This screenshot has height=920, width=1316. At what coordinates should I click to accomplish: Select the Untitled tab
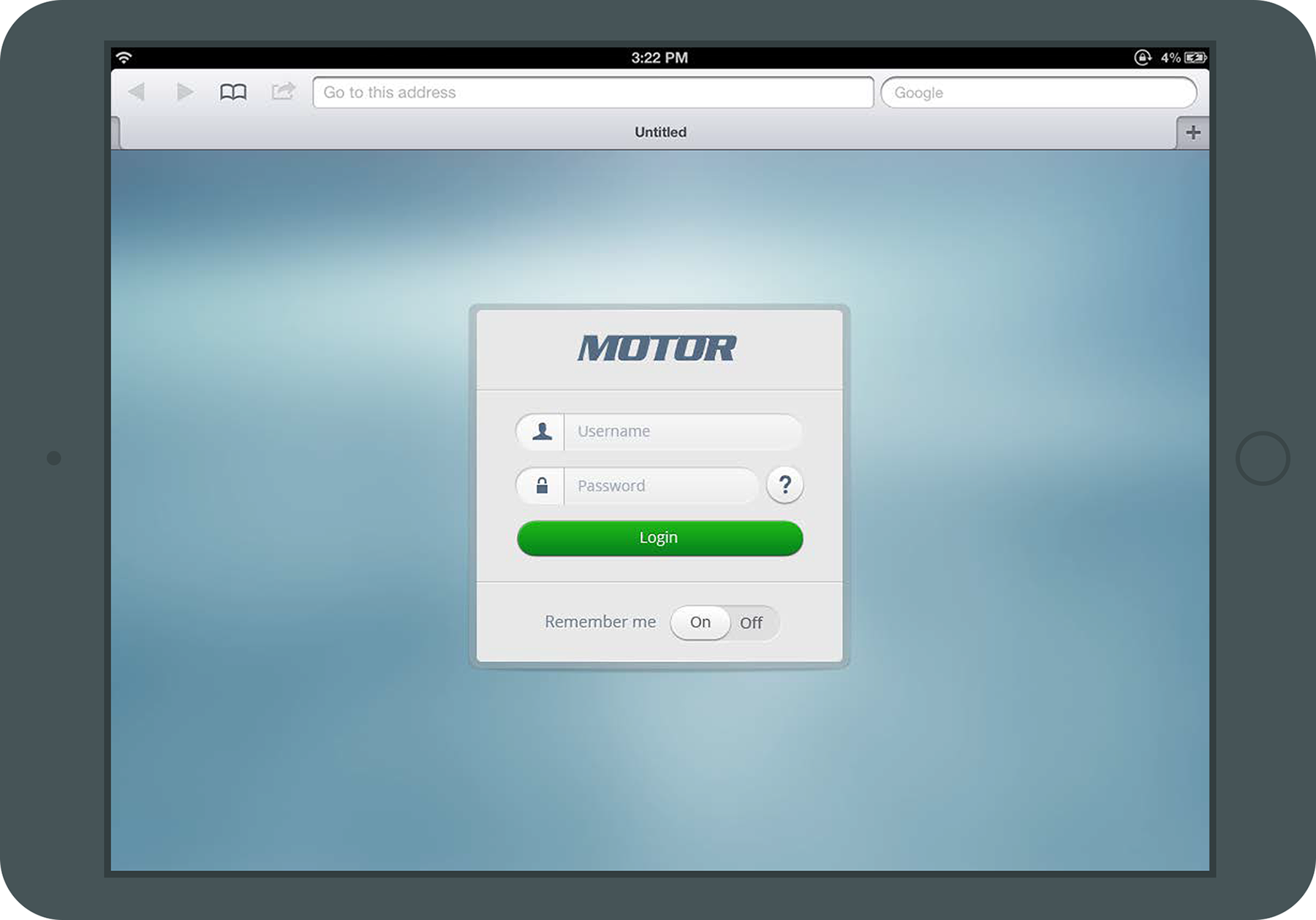pos(659,132)
